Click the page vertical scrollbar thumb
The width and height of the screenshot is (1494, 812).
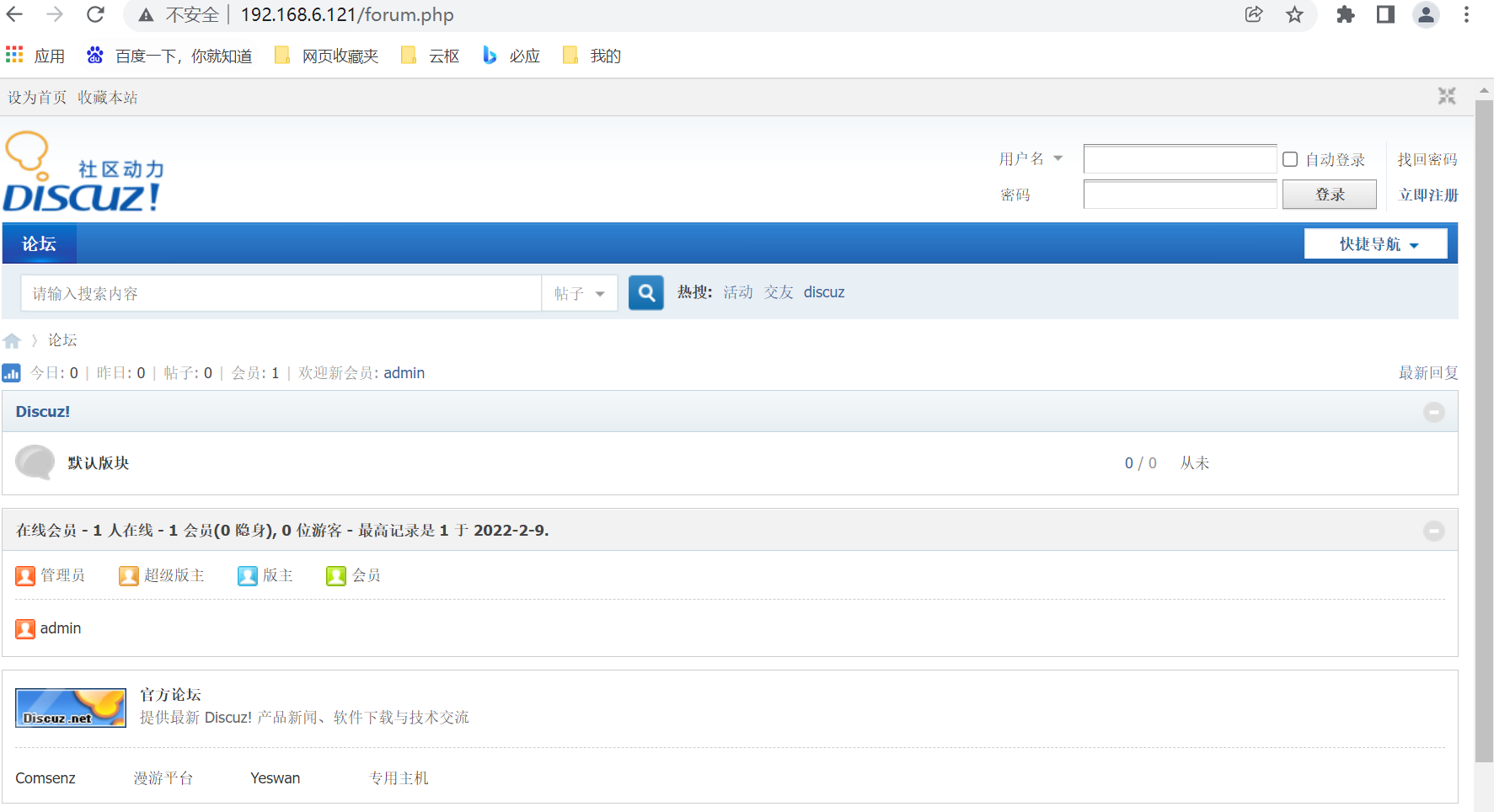[1484, 431]
